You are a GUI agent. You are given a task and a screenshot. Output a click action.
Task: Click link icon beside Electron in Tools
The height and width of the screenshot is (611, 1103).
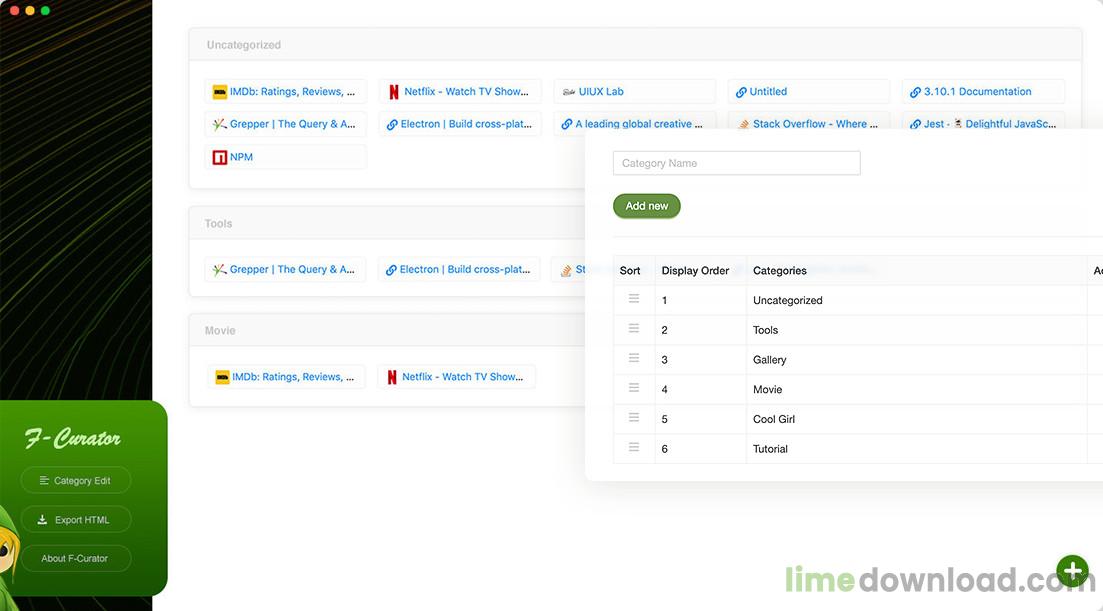pos(391,270)
